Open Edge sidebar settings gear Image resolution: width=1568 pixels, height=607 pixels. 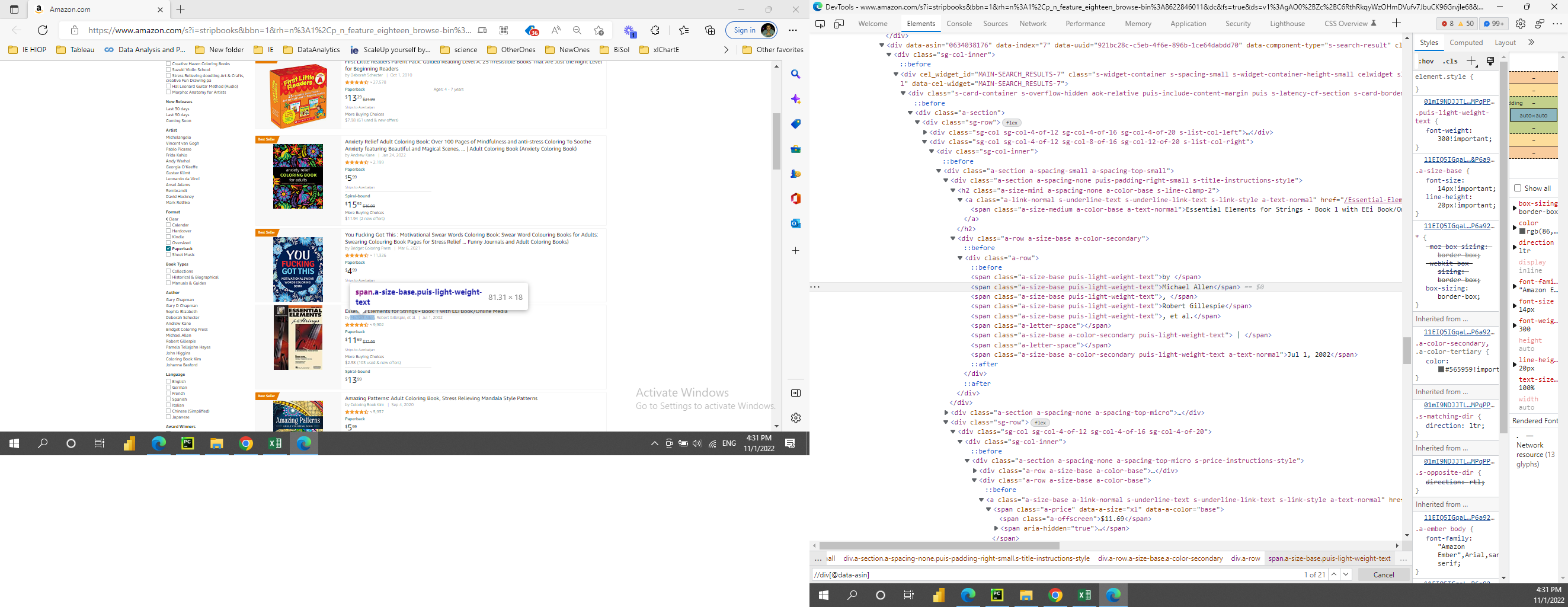click(796, 418)
